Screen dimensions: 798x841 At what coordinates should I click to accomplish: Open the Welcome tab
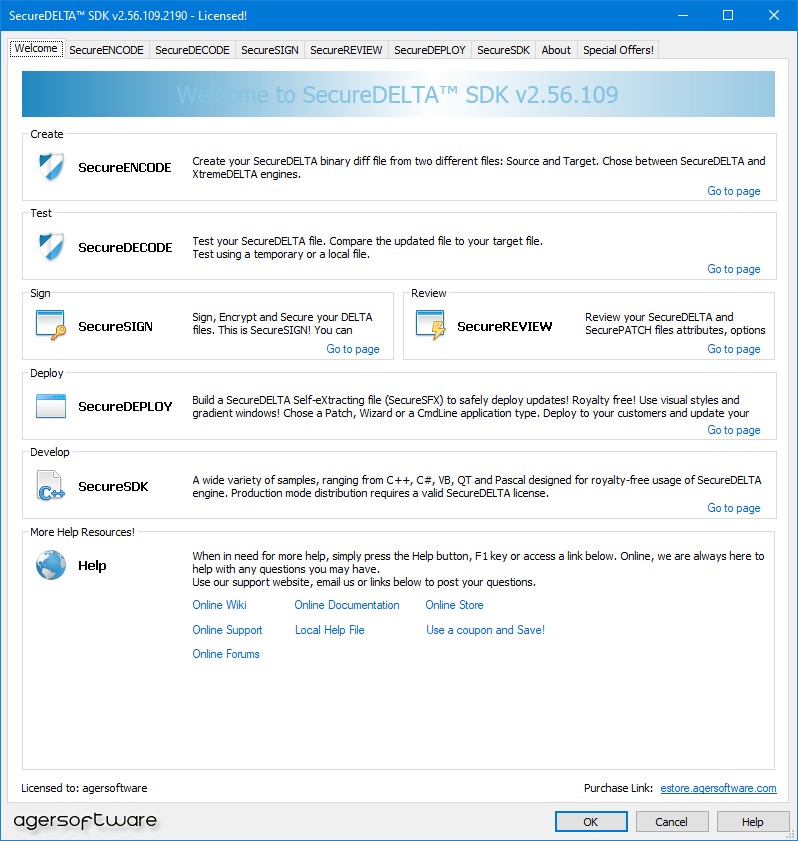point(36,48)
